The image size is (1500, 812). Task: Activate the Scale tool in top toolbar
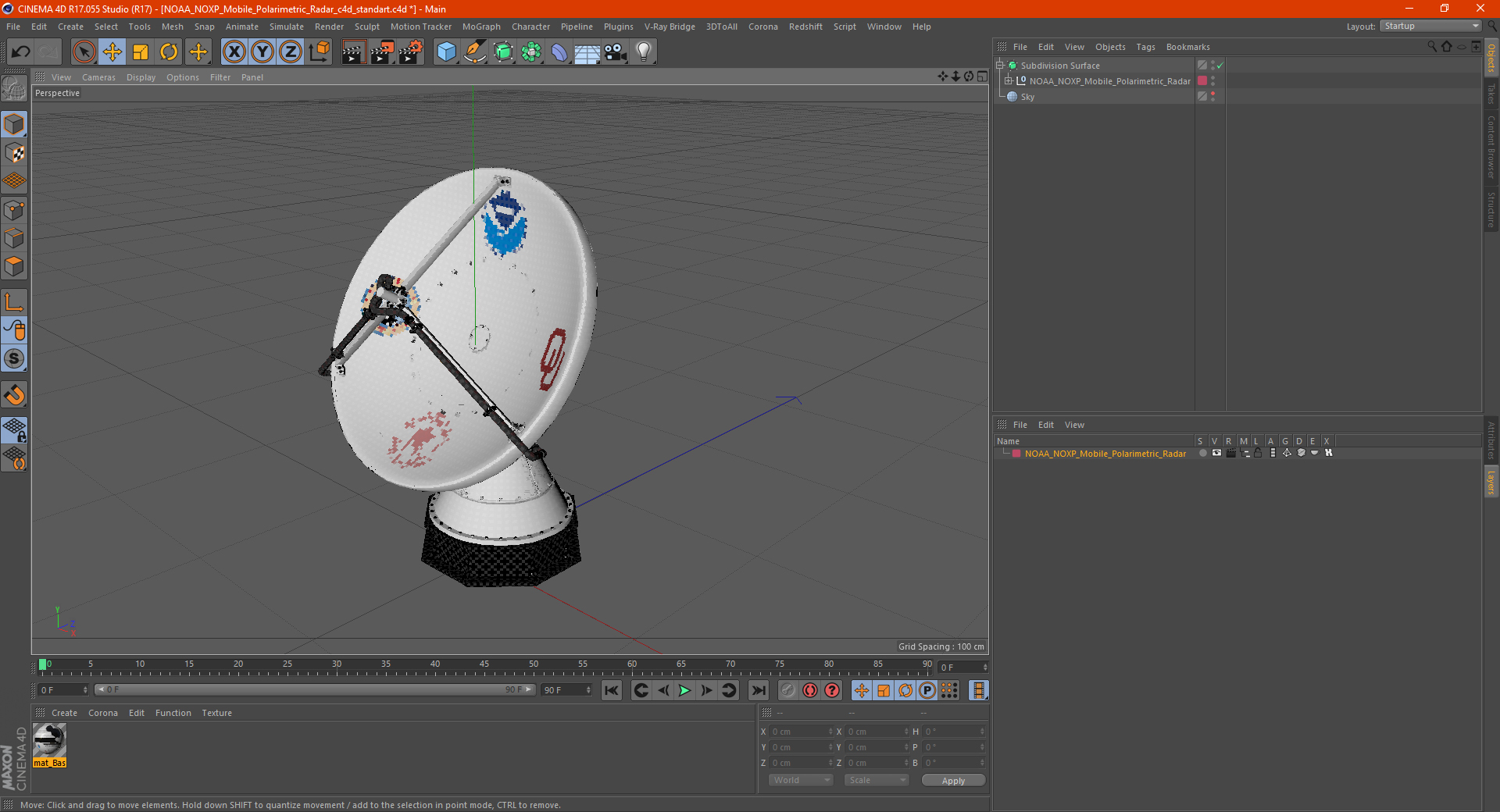(141, 52)
